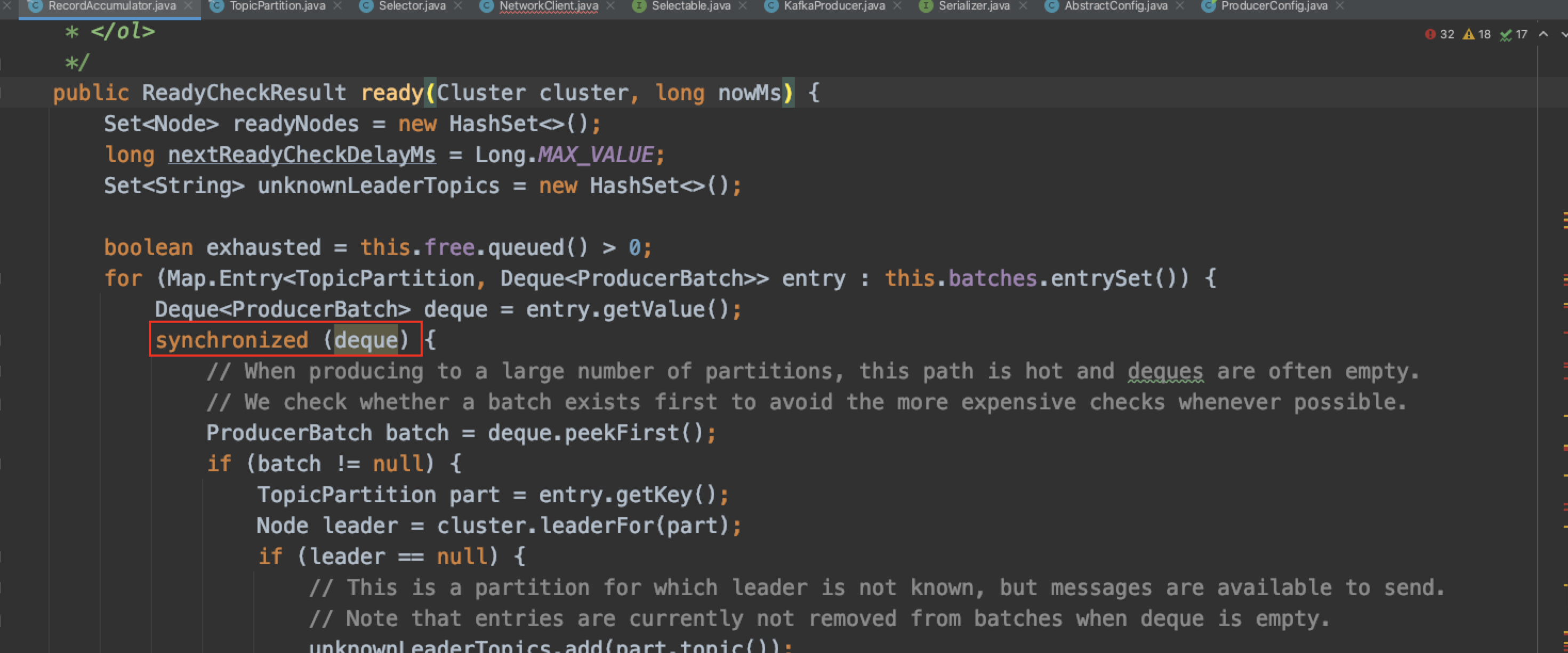Click the underlined nextReadyCheckDelayMs variable
The image size is (1568, 653).
(301, 155)
